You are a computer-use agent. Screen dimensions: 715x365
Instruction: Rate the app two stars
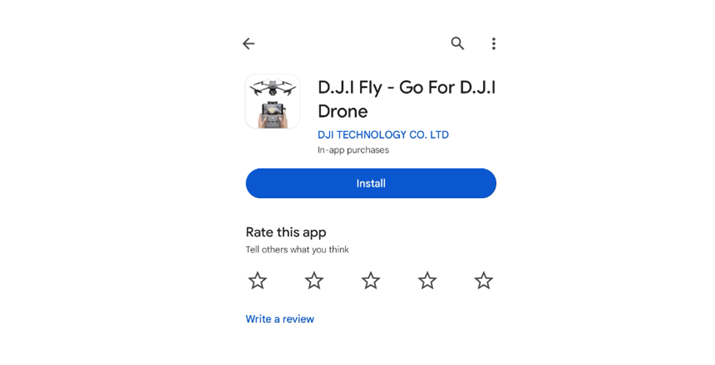tap(314, 281)
